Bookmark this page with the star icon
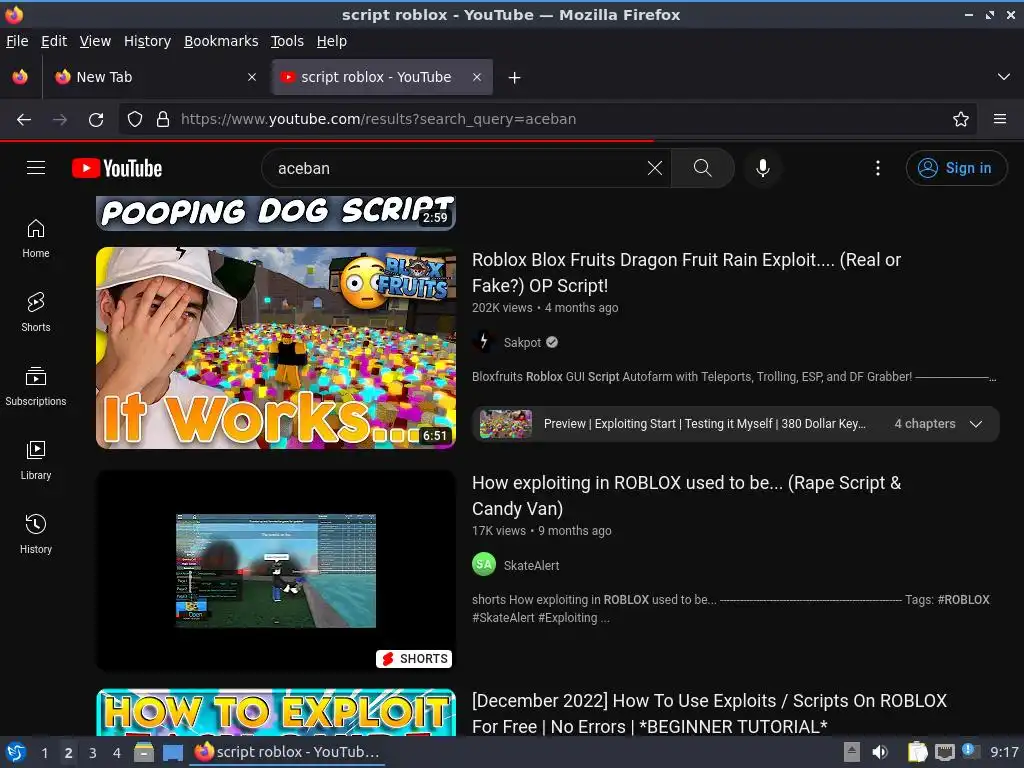The image size is (1024, 768). click(961, 120)
